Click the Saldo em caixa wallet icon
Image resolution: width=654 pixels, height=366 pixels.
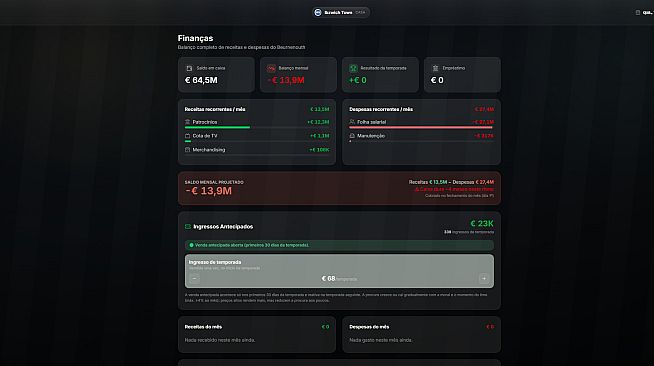click(189, 68)
